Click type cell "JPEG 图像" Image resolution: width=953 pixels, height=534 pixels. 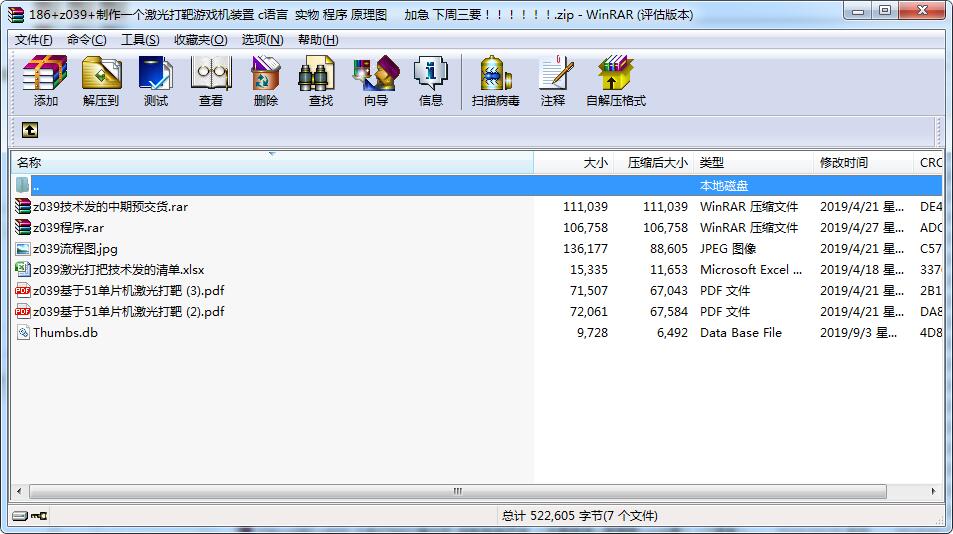(x=728, y=248)
